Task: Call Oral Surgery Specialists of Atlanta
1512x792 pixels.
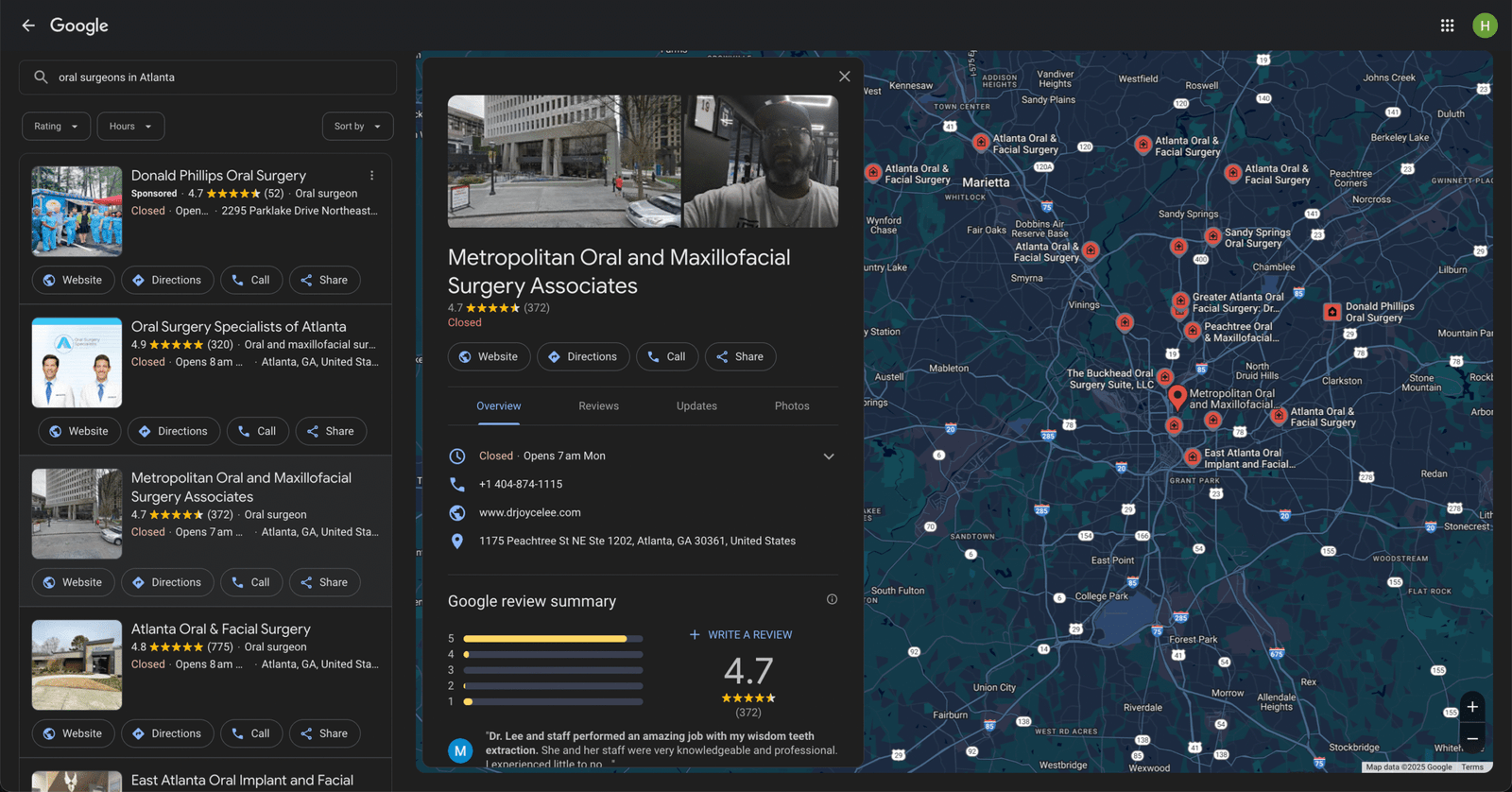Action: 258,431
